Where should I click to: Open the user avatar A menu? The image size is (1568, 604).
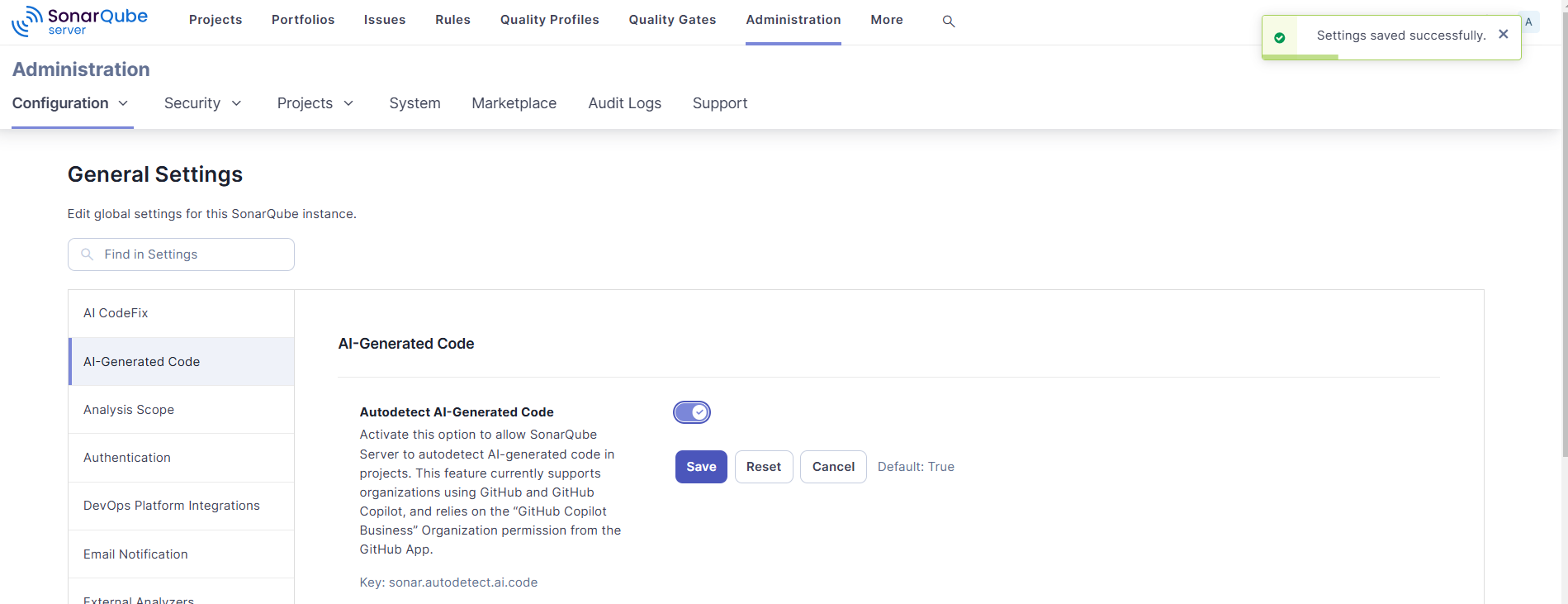click(x=1529, y=22)
